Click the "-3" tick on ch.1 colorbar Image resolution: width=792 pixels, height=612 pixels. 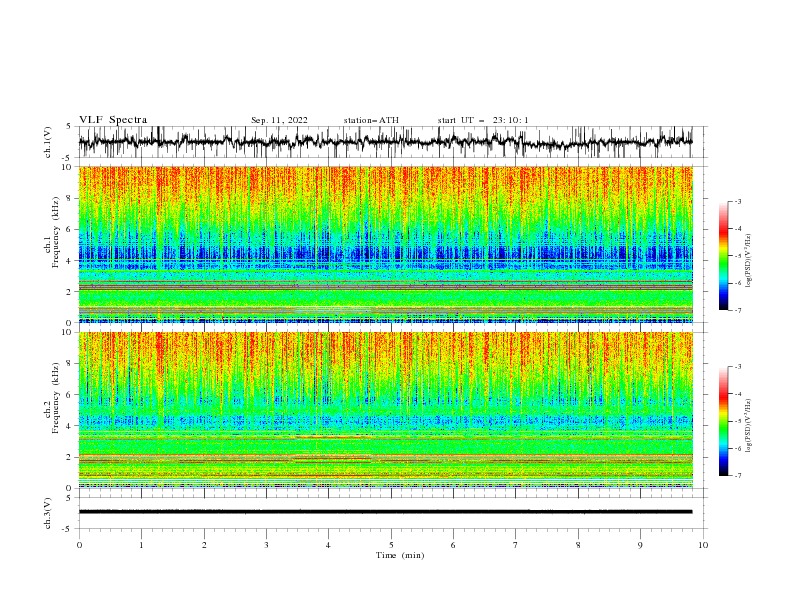[737, 202]
